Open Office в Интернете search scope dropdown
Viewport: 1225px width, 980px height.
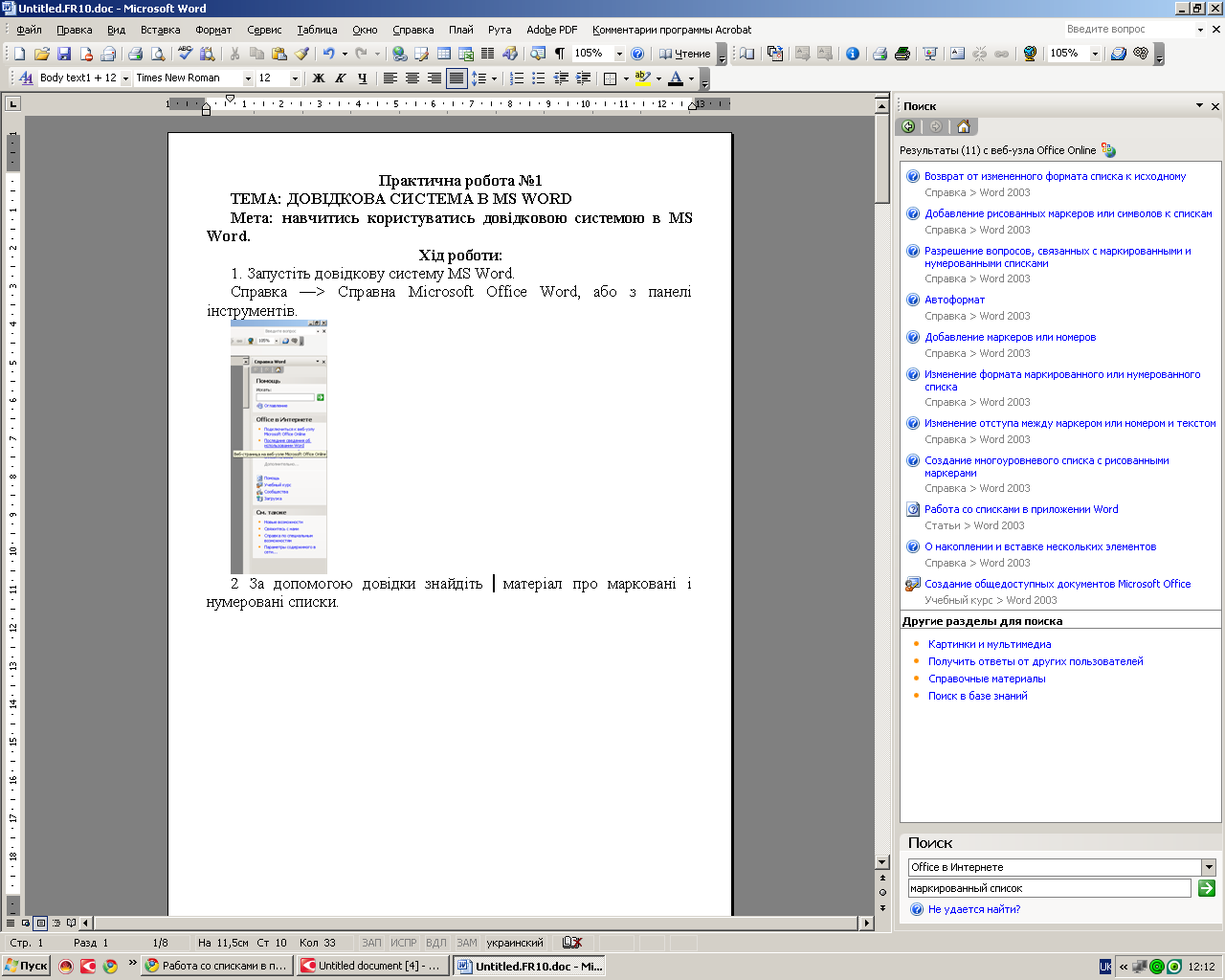click(1209, 867)
